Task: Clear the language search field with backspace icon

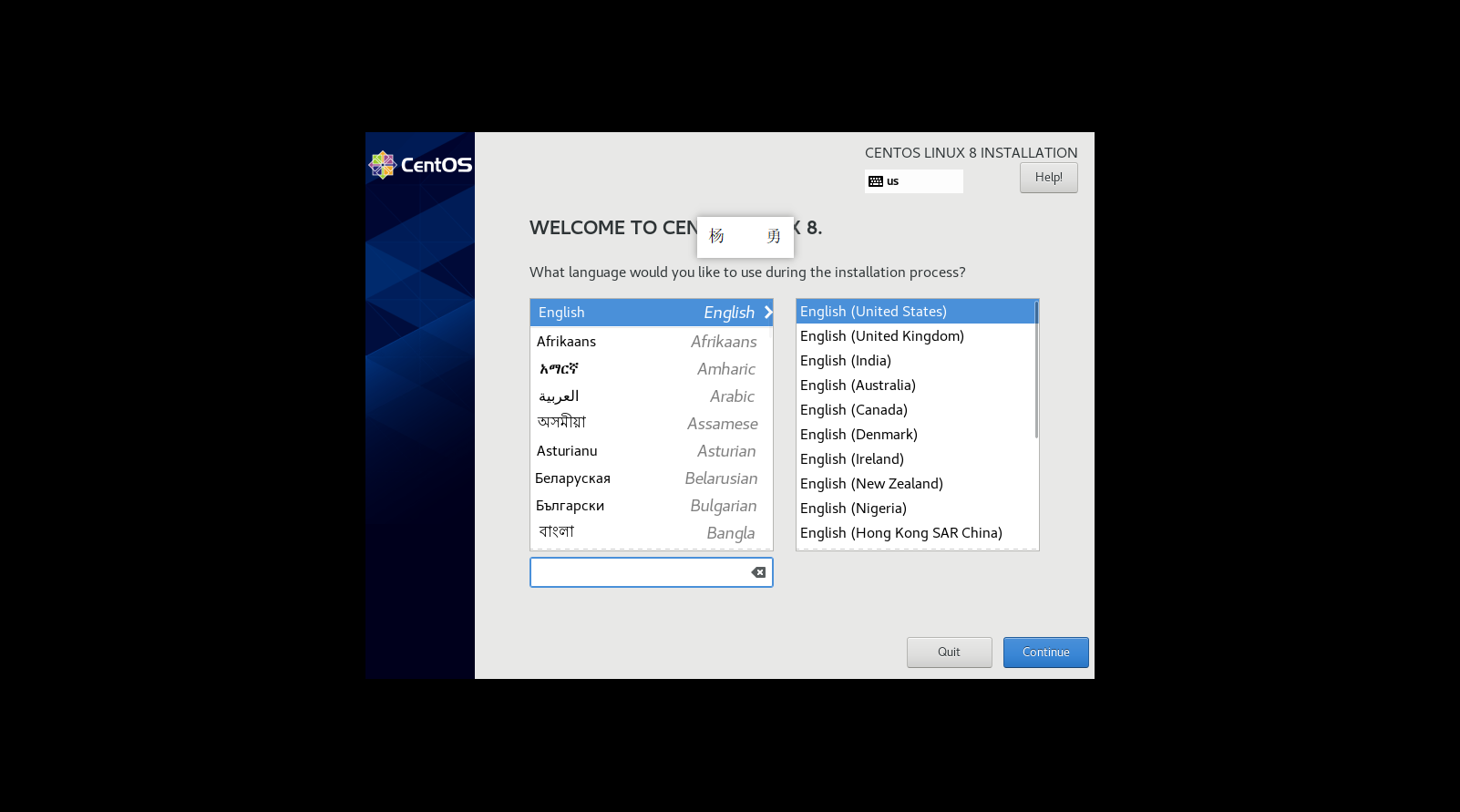Action: pos(758,572)
